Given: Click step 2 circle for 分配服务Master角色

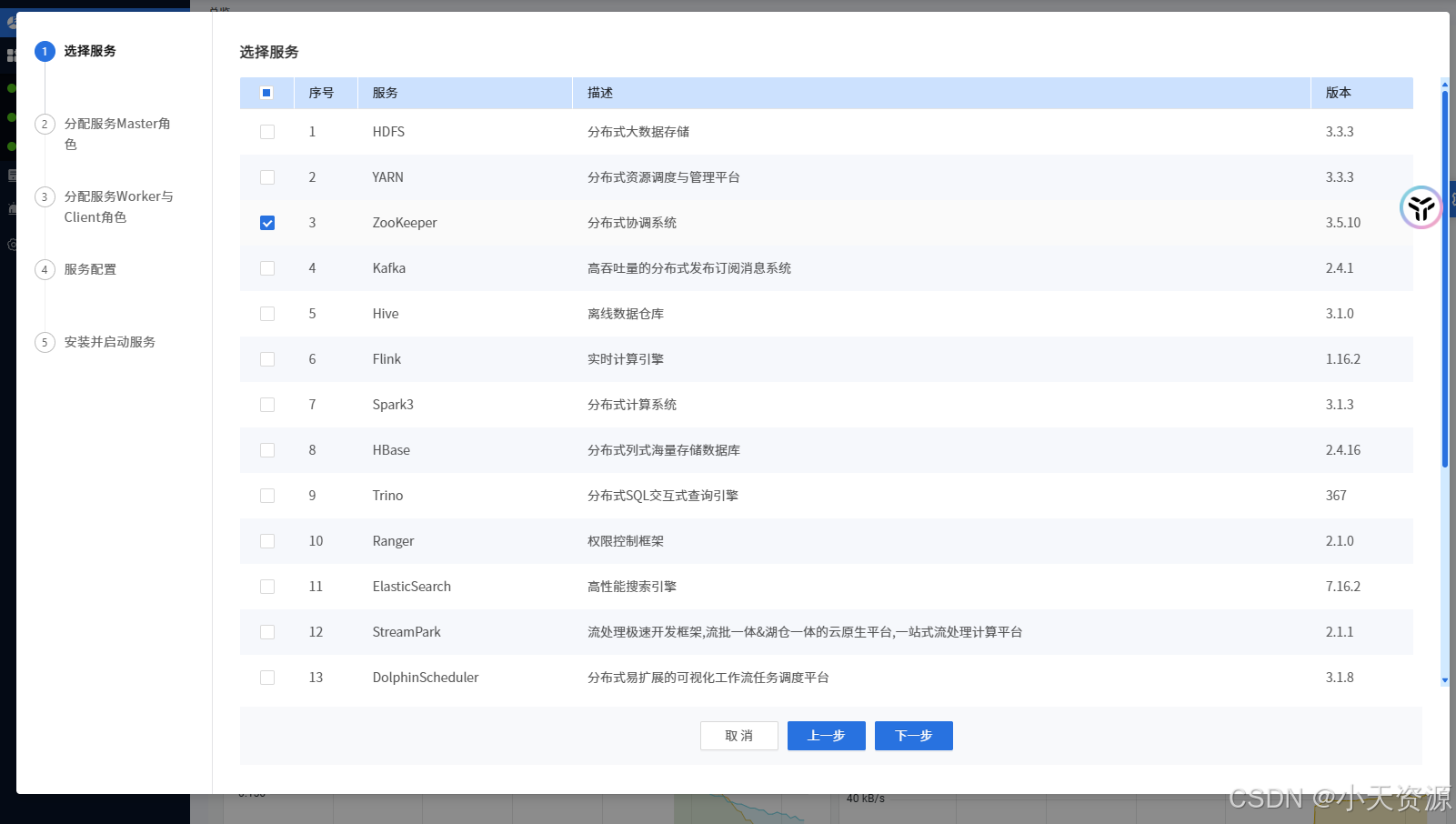Looking at the screenshot, I should (x=45, y=125).
